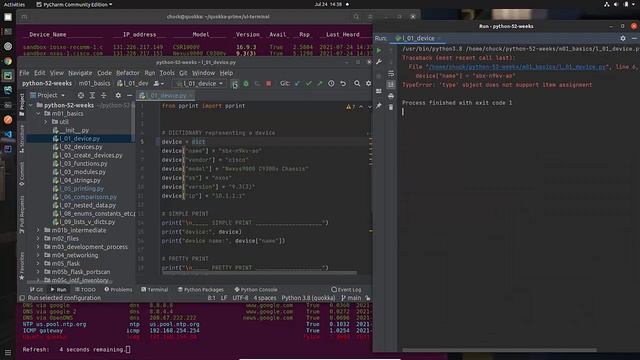Click inspection warnings indicator in editor
The image size is (640, 360).
click(351, 107)
